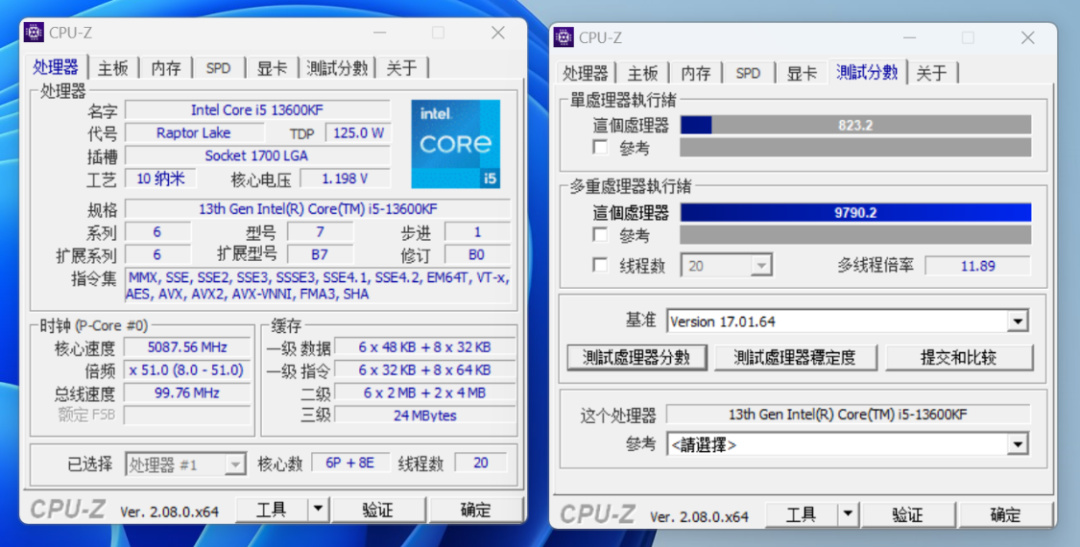Switch to 主板 tab in left window
The width and height of the screenshot is (1080, 547).
(112, 68)
